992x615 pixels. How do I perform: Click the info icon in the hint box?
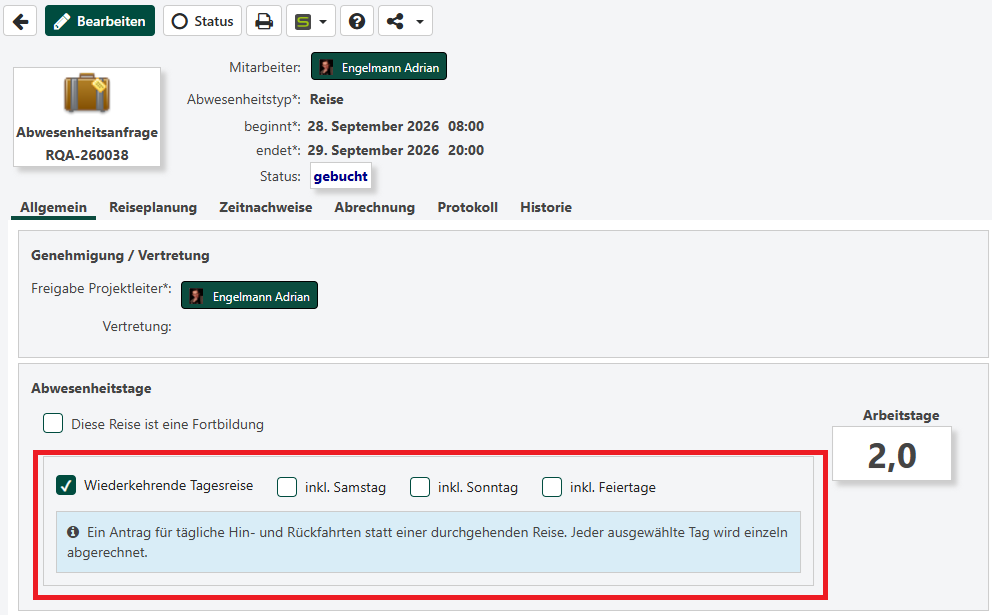coord(73,532)
